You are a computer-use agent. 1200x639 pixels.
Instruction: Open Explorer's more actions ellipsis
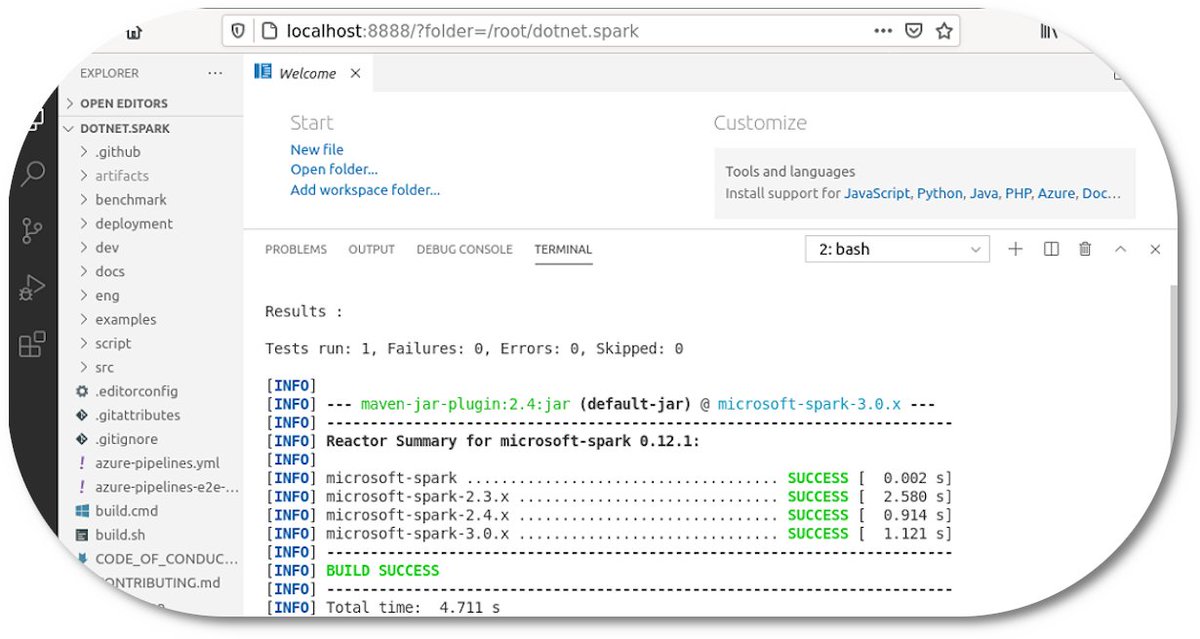click(x=215, y=73)
